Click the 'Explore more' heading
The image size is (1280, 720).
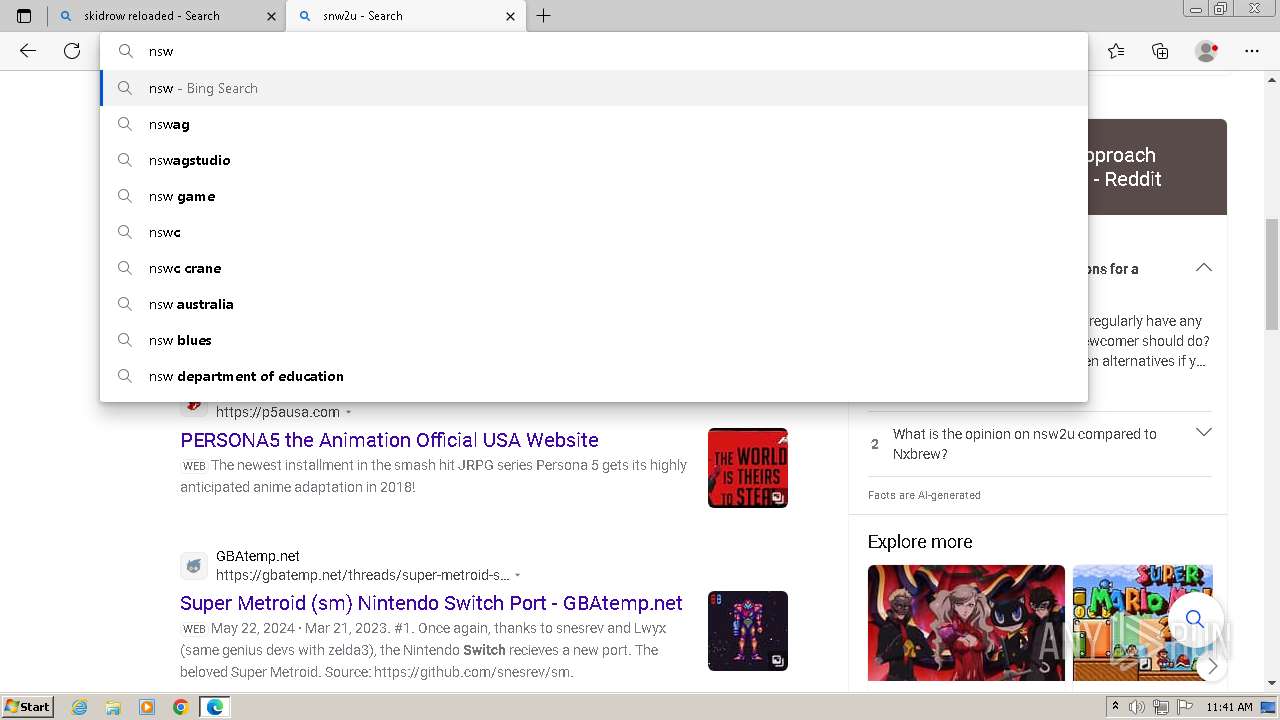(x=920, y=542)
